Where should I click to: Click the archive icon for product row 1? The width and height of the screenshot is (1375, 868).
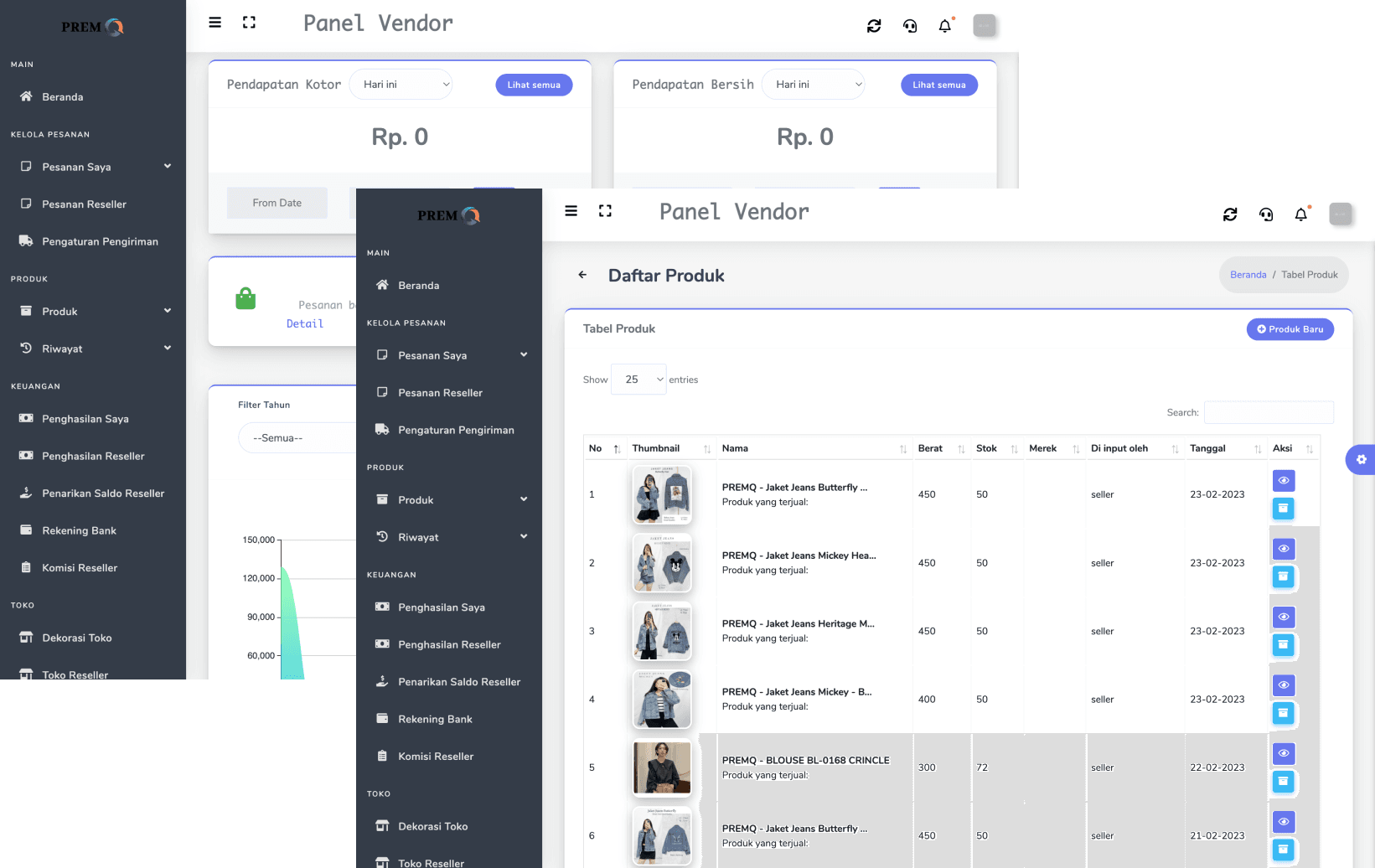[1283, 508]
